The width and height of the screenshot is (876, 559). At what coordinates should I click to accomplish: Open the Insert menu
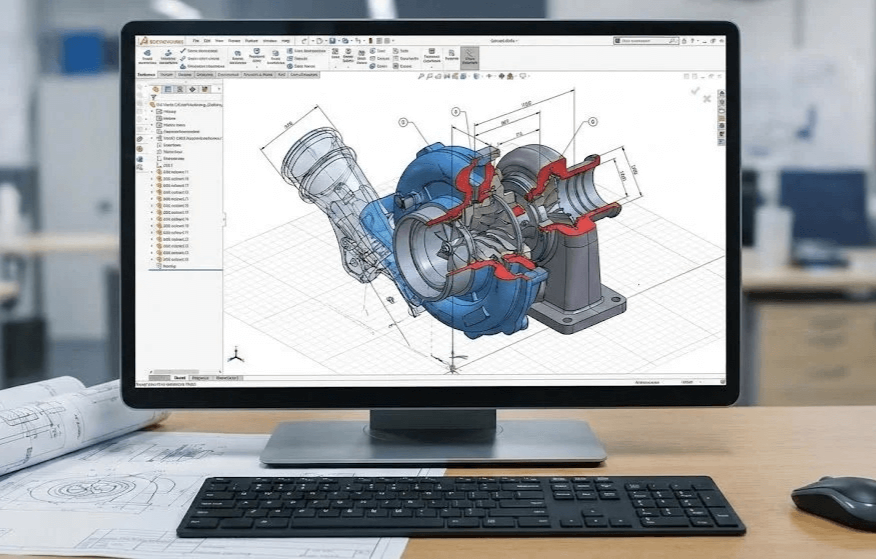[234, 41]
